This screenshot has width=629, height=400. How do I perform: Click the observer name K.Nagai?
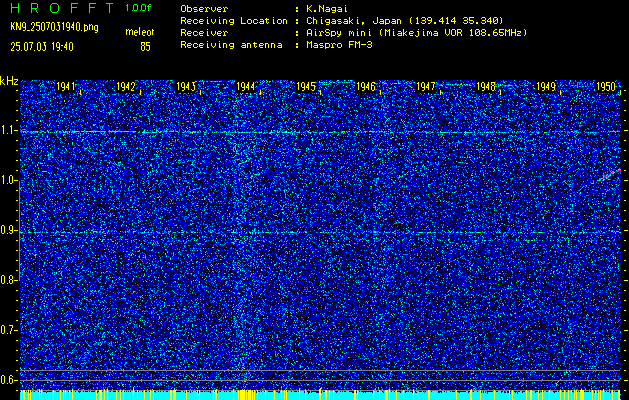click(x=327, y=8)
